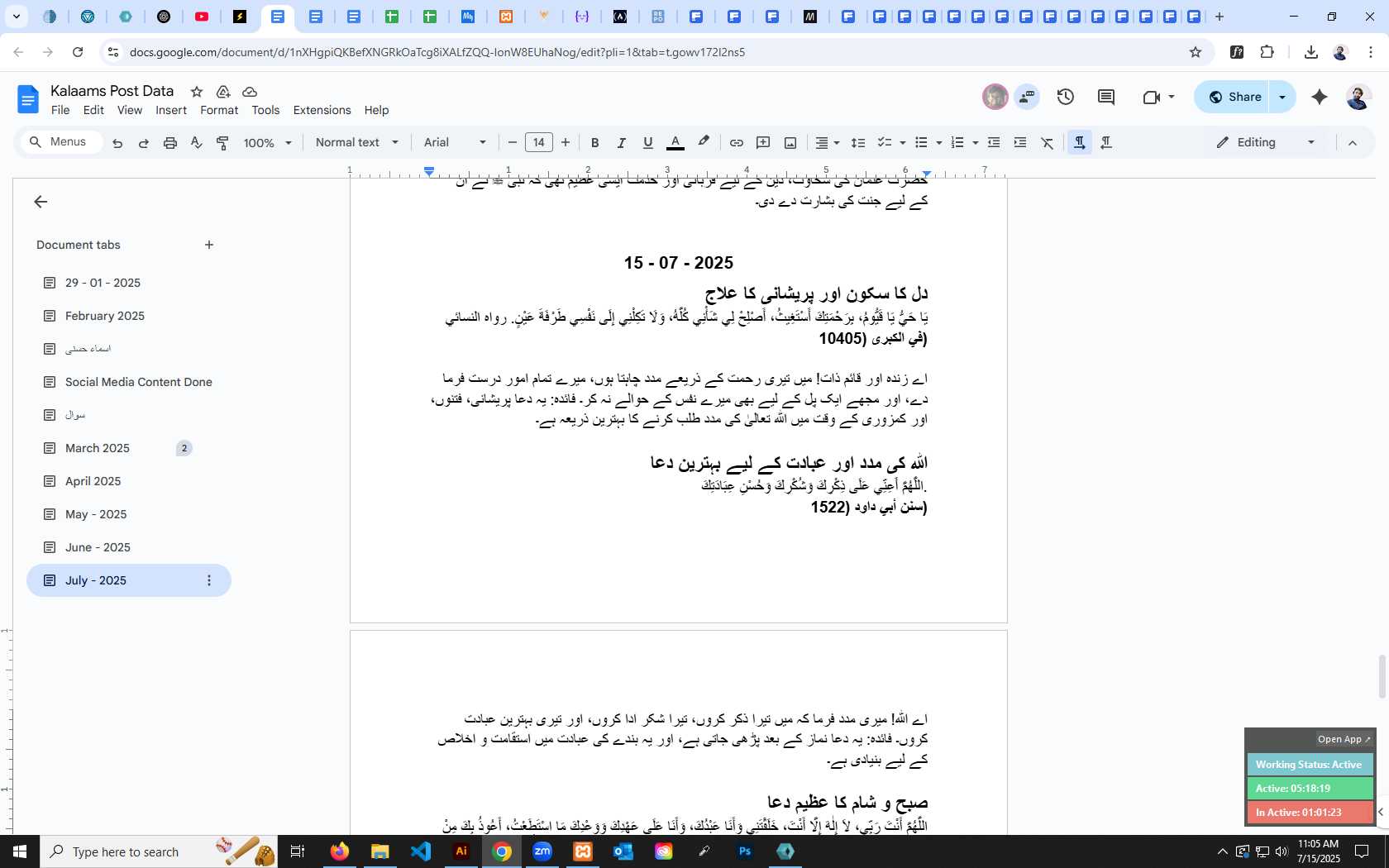Reload the browser page
This screenshot has width=1389, height=868.
(x=78, y=52)
